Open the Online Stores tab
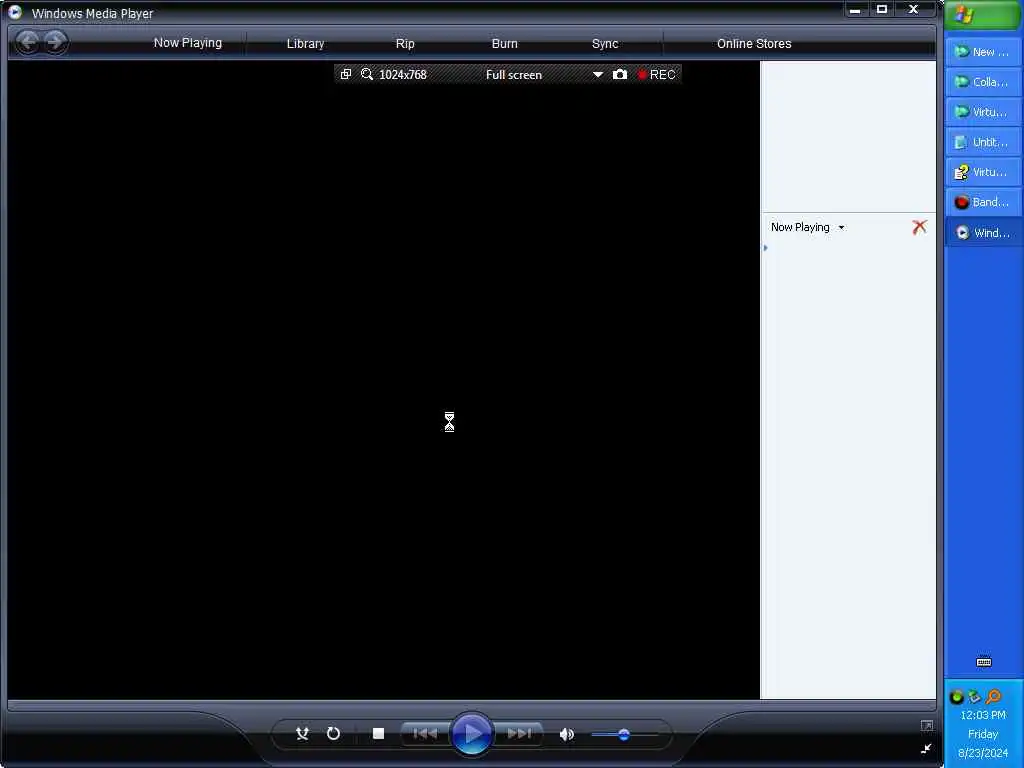 (754, 44)
